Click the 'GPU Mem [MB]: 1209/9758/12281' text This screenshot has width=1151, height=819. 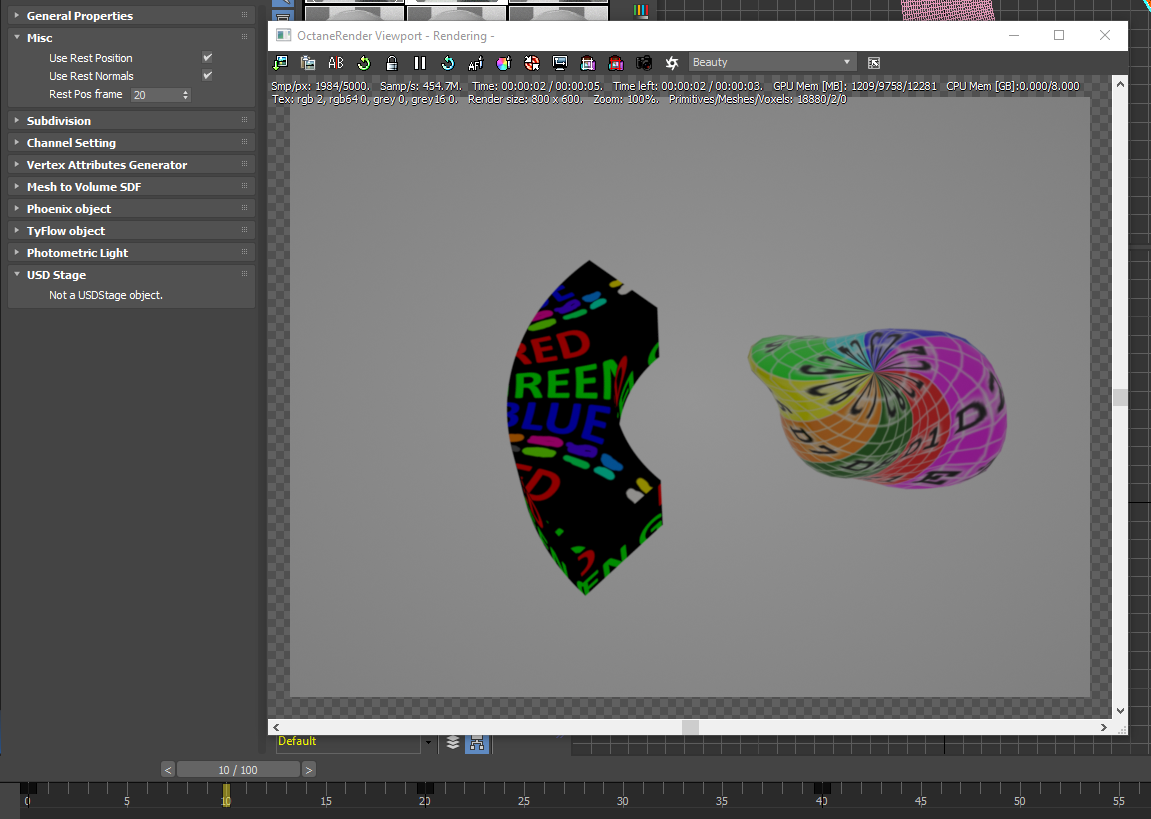[x=855, y=86]
